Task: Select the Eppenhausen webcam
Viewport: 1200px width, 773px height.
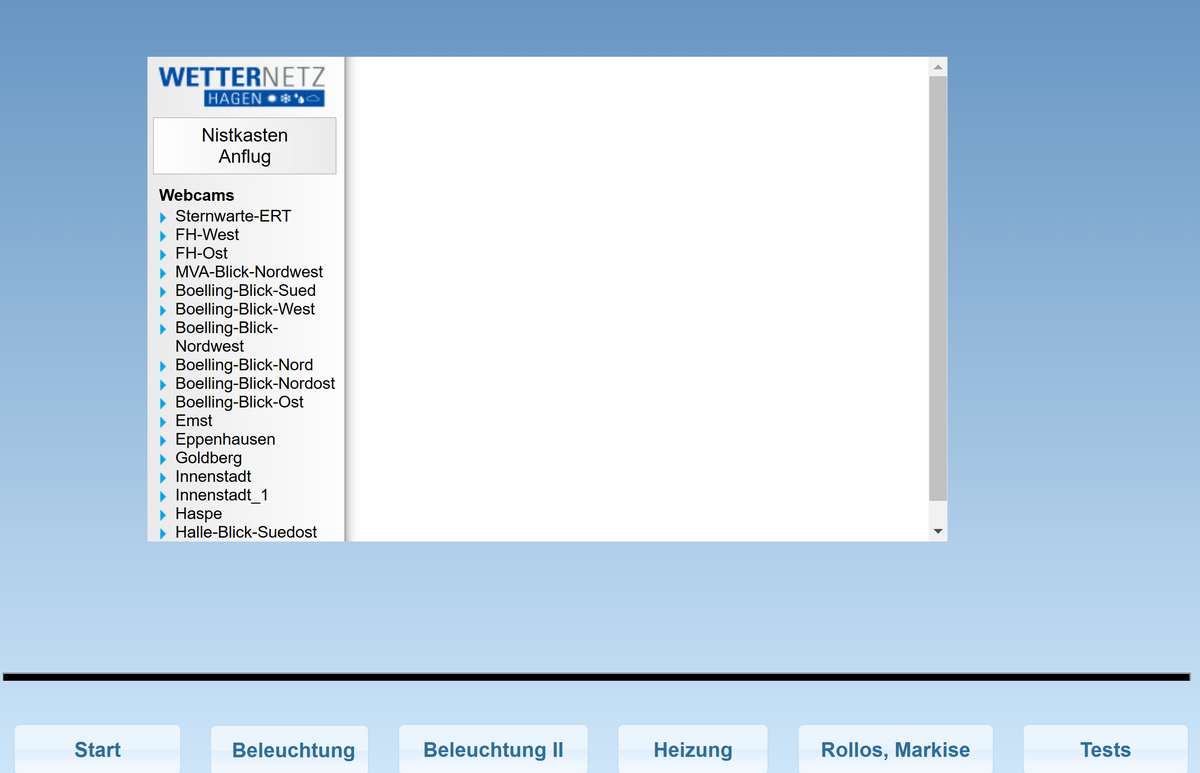Action: pos(225,439)
